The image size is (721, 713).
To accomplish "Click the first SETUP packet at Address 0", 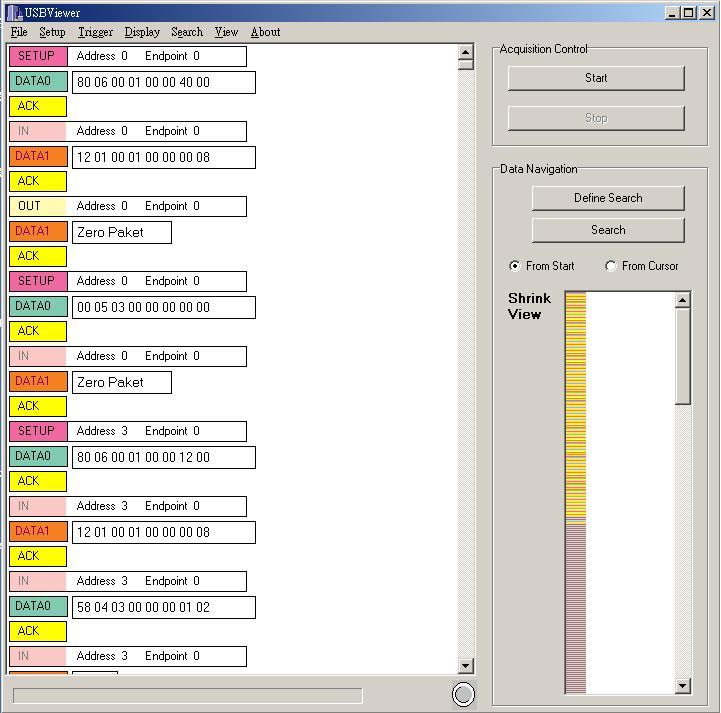I will tap(128, 56).
